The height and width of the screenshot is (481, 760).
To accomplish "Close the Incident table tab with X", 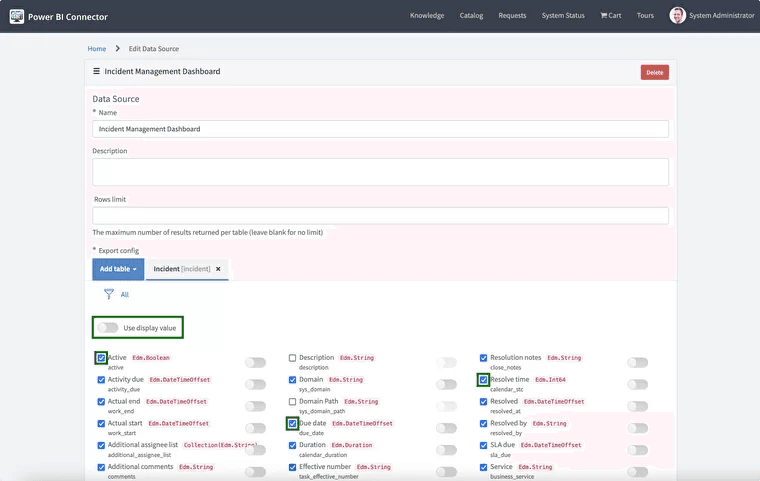I will click(218, 269).
